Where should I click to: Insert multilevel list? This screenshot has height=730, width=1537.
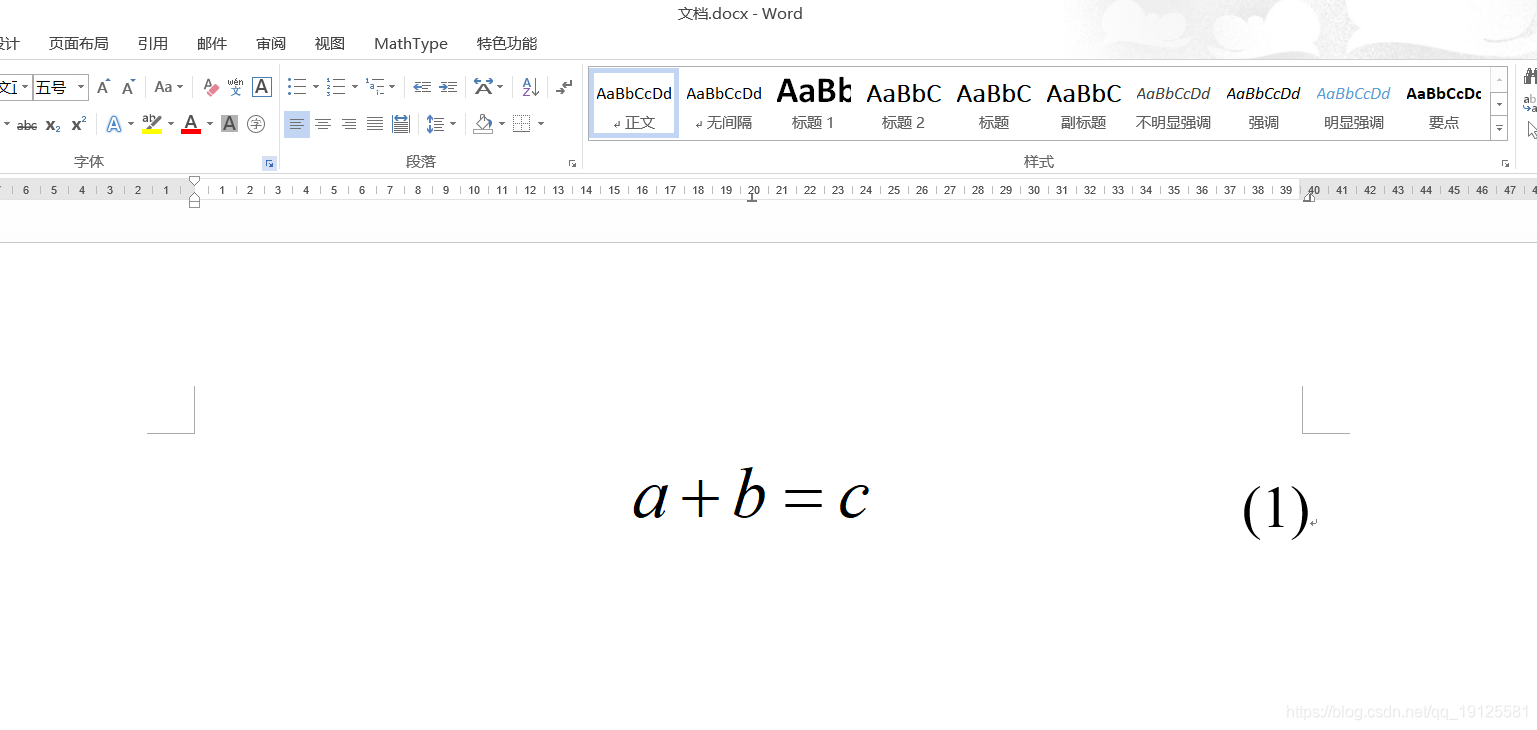point(375,87)
